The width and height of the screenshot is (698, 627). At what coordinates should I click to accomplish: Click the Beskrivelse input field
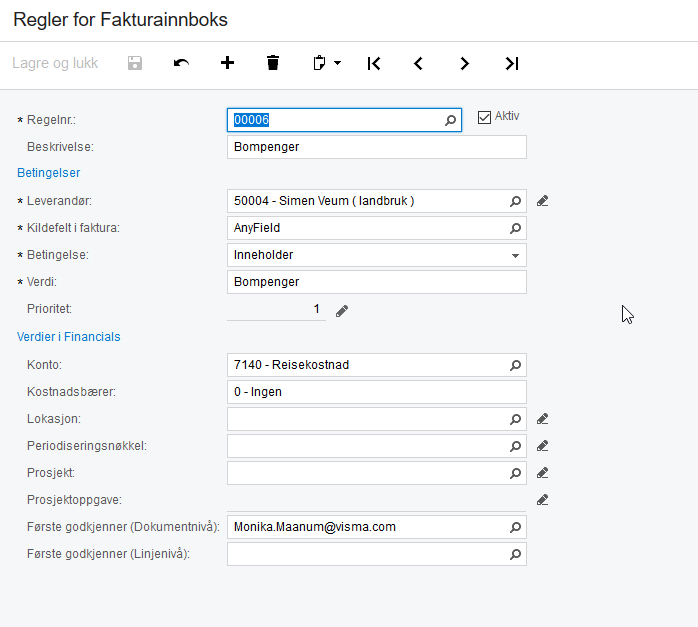pyautogui.click(x=377, y=147)
